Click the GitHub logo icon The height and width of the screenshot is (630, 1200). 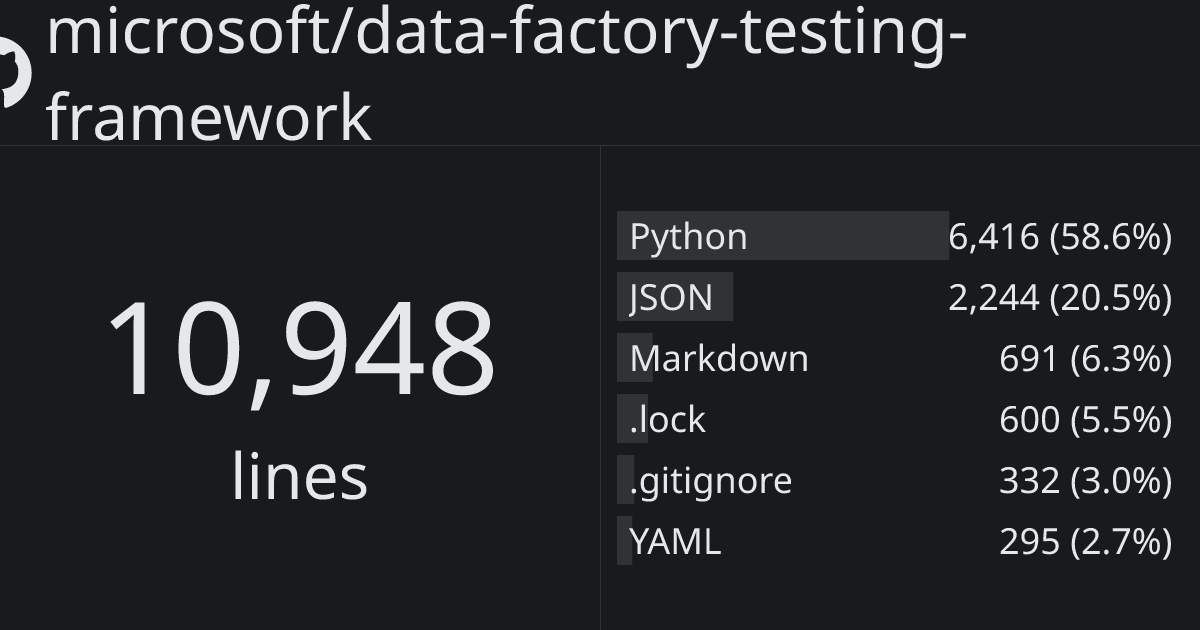(14, 72)
